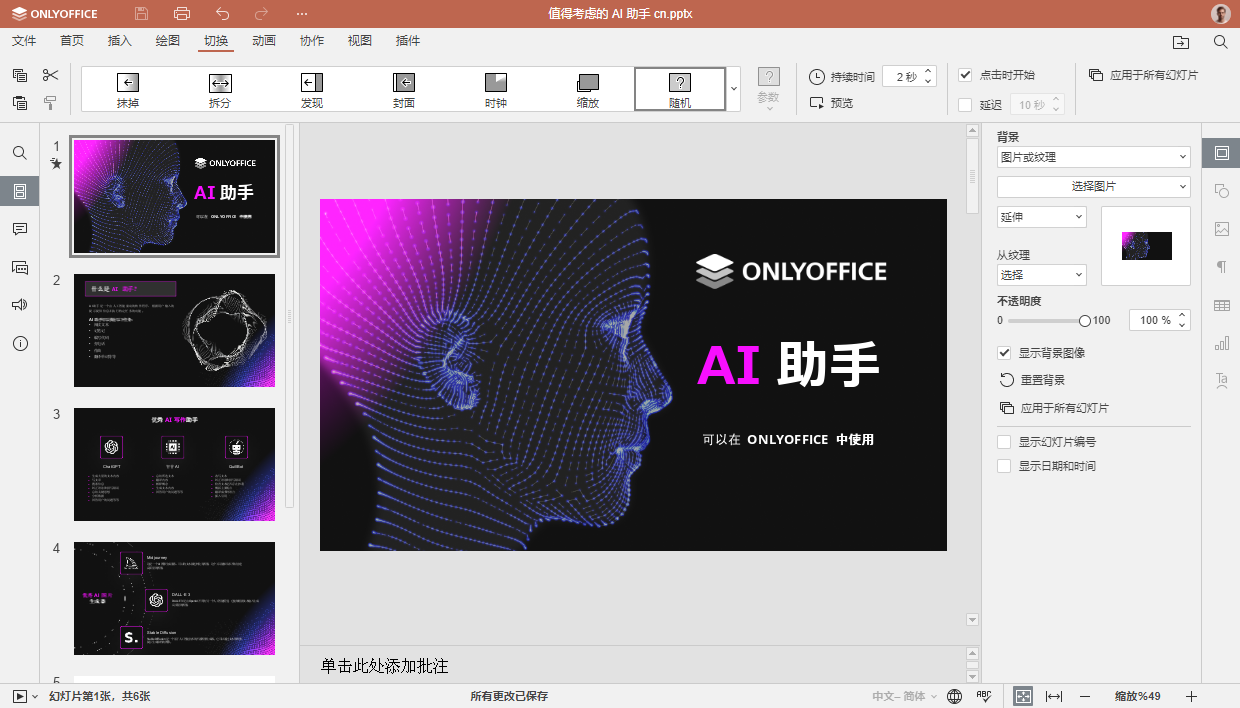Open the feedback speaker icon in left sidebar
This screenshot has height=708, width=1240.
(x=20, y=305)
